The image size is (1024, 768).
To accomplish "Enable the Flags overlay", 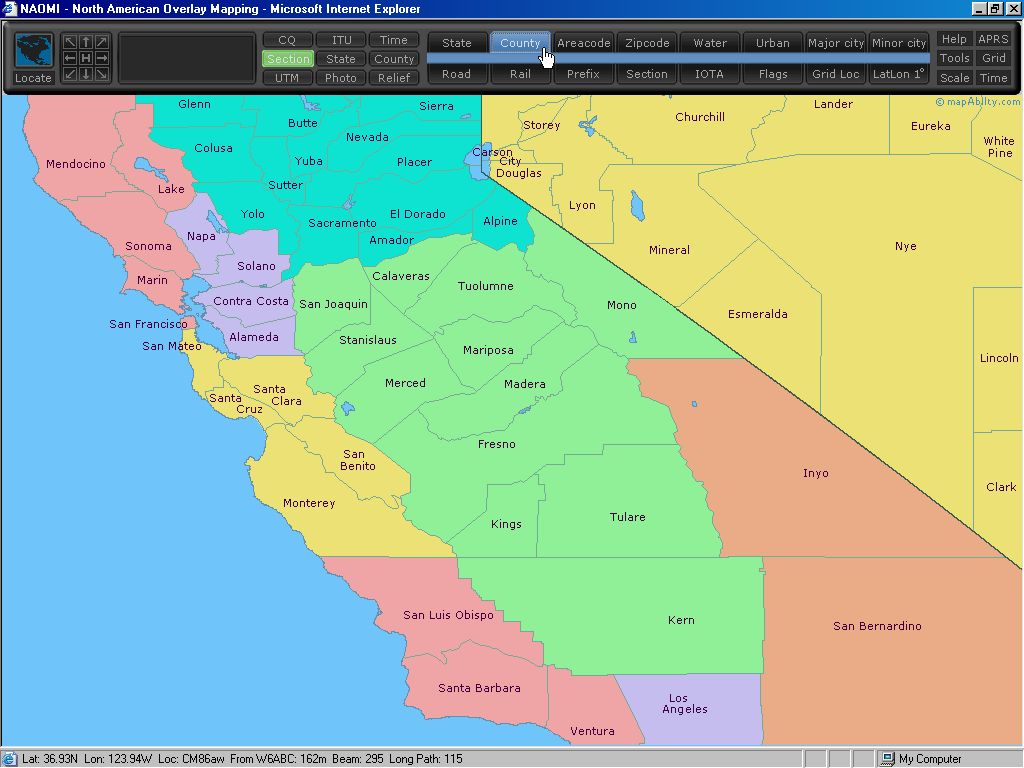I will point(773,74).
